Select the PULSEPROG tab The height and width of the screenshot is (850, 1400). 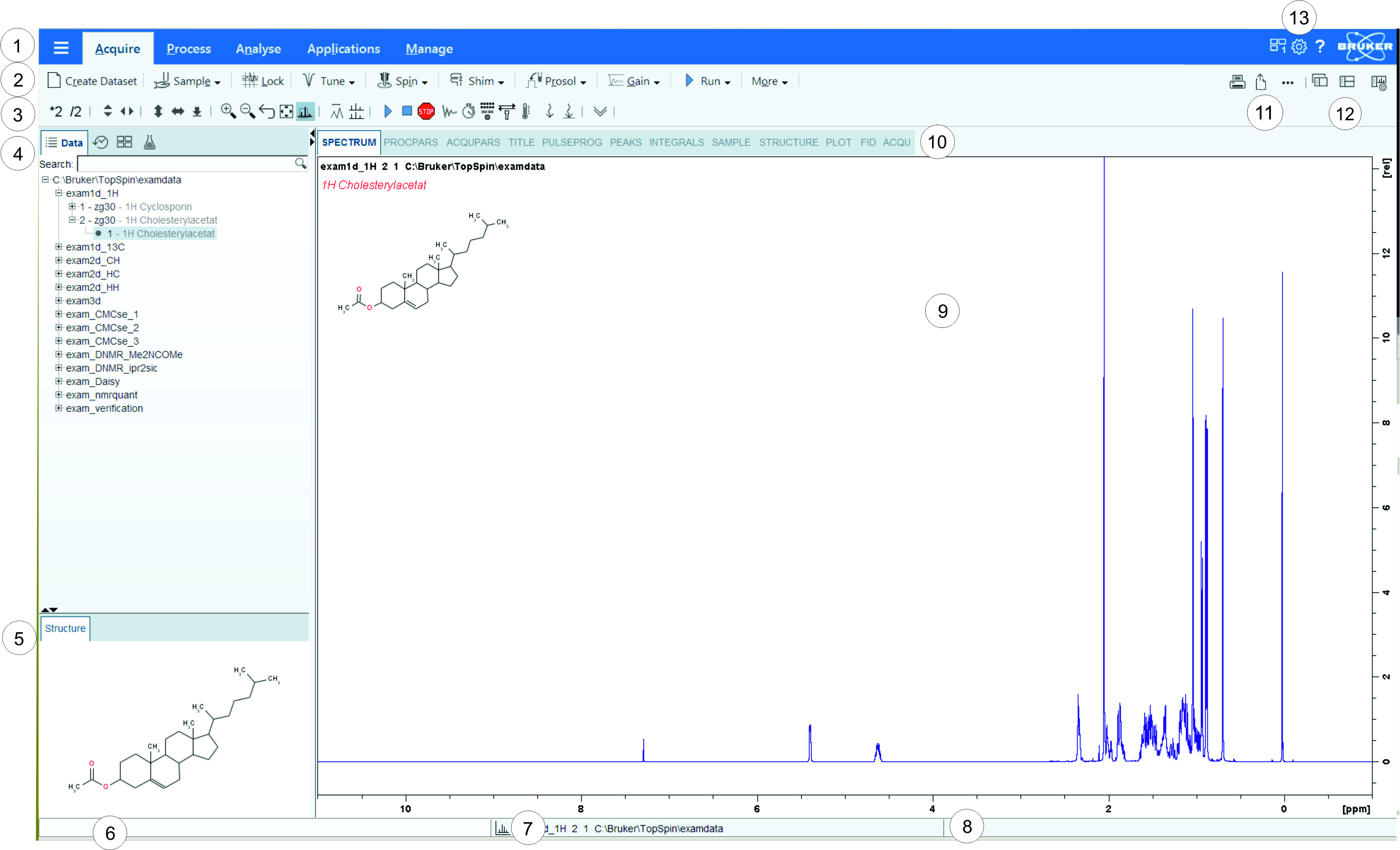click(572, 142)
